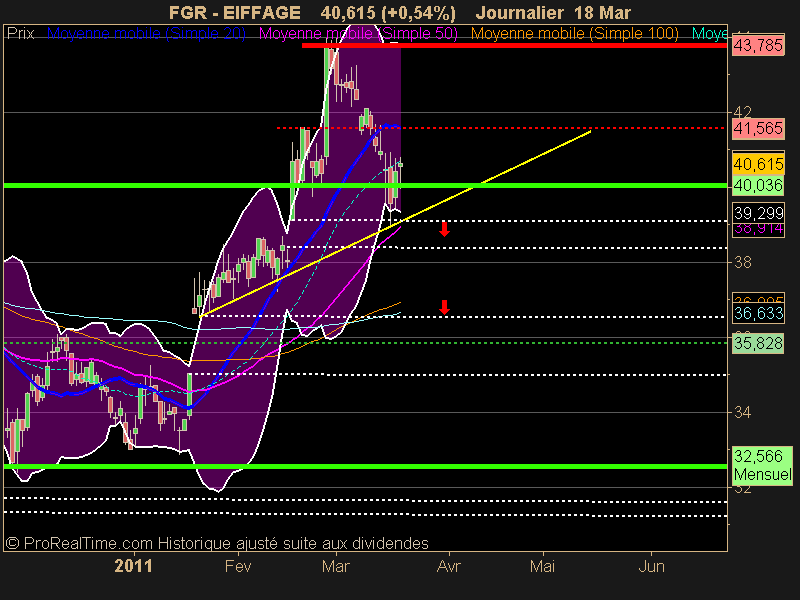Click the lower red down arrow marker
This screenshot has width=800, height=600.
coord(444,307)
